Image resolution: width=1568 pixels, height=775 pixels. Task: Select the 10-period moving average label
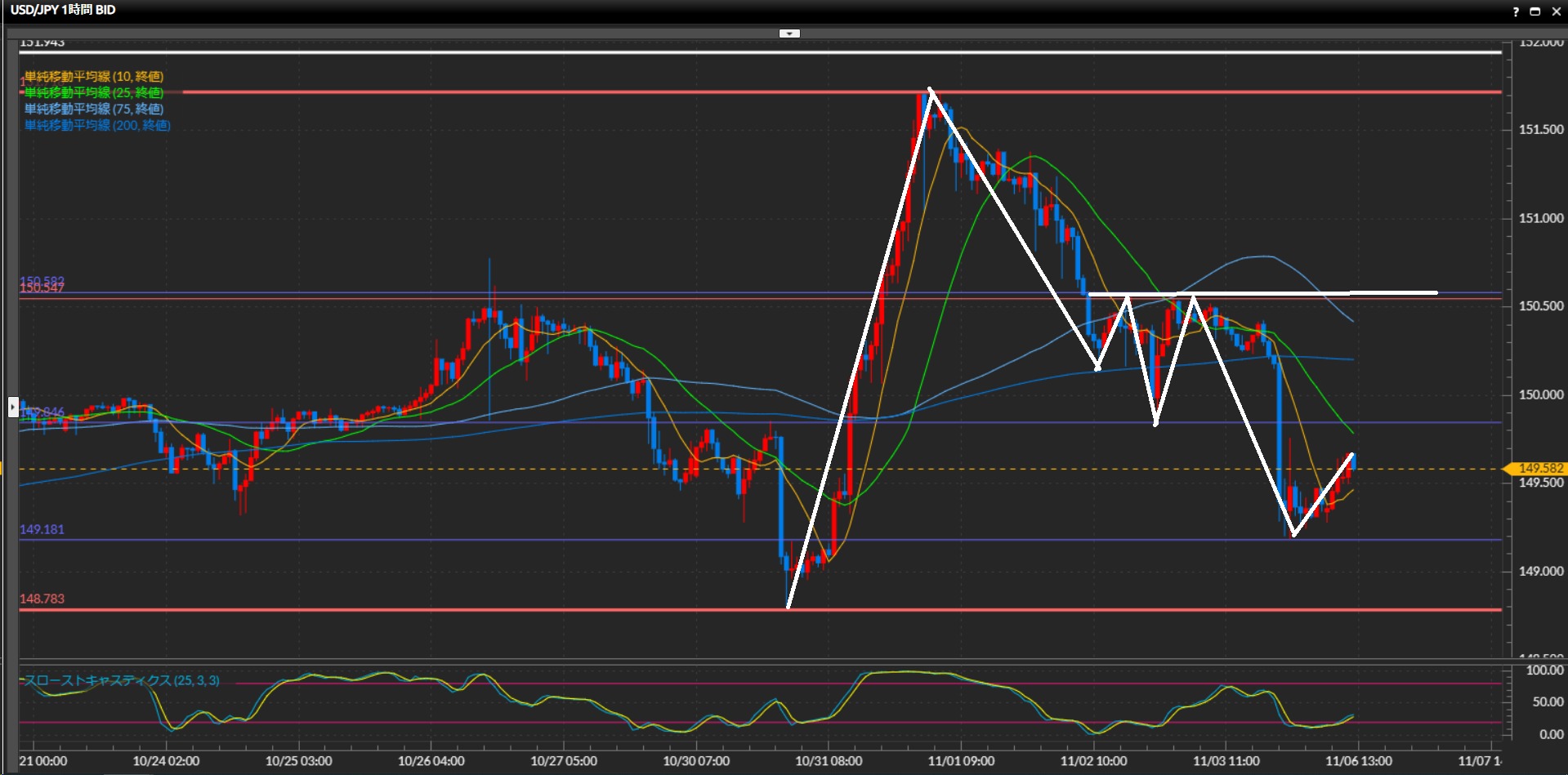(x=94, y=77)
